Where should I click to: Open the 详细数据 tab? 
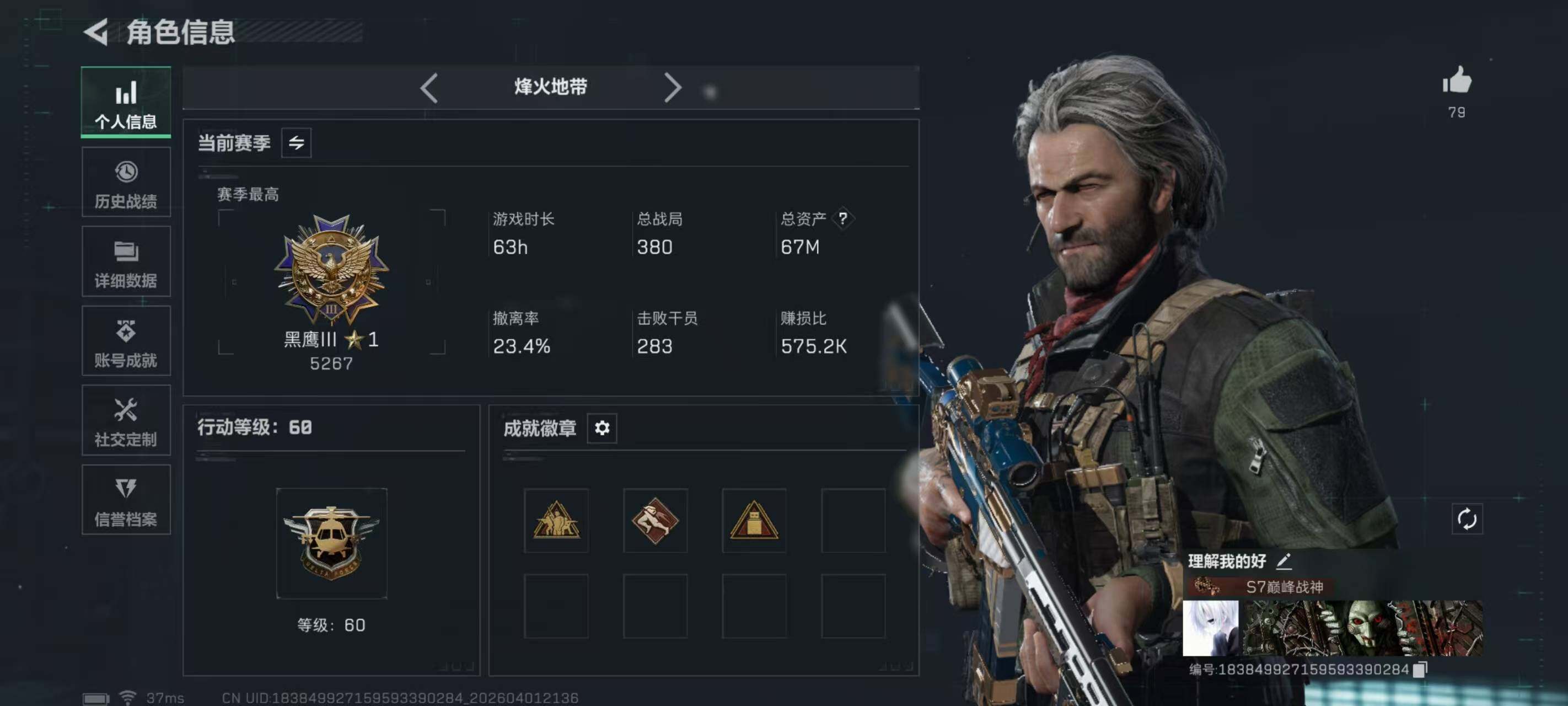[126, 261]
